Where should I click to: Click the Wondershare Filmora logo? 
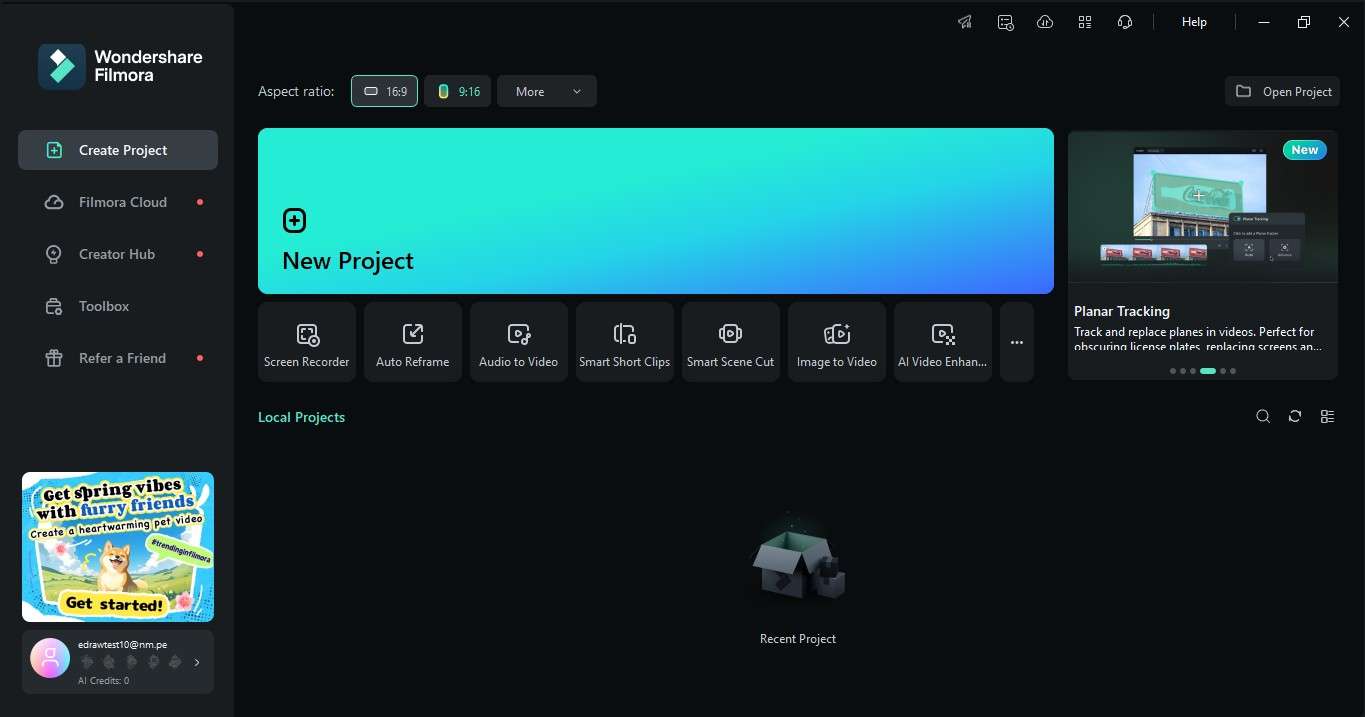pyautogui.click(x=120, y=66)
